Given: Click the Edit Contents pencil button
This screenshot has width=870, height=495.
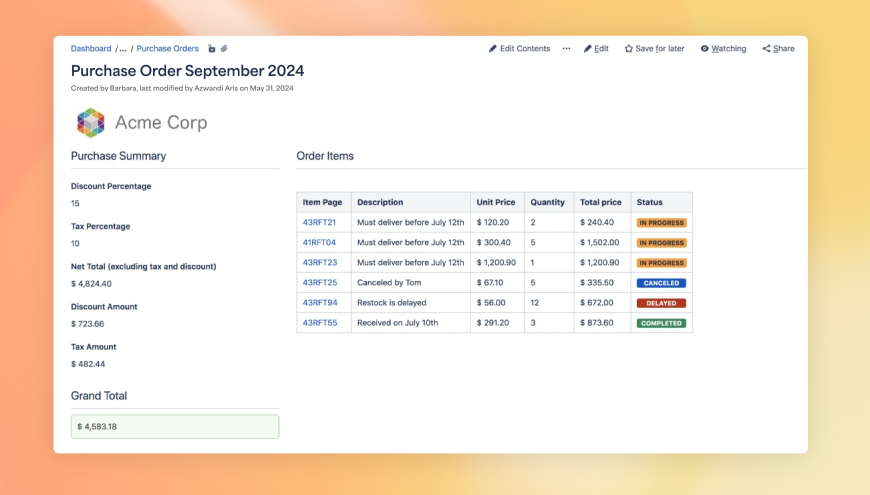Looking at the screenshot, I should tap(519, 49).
